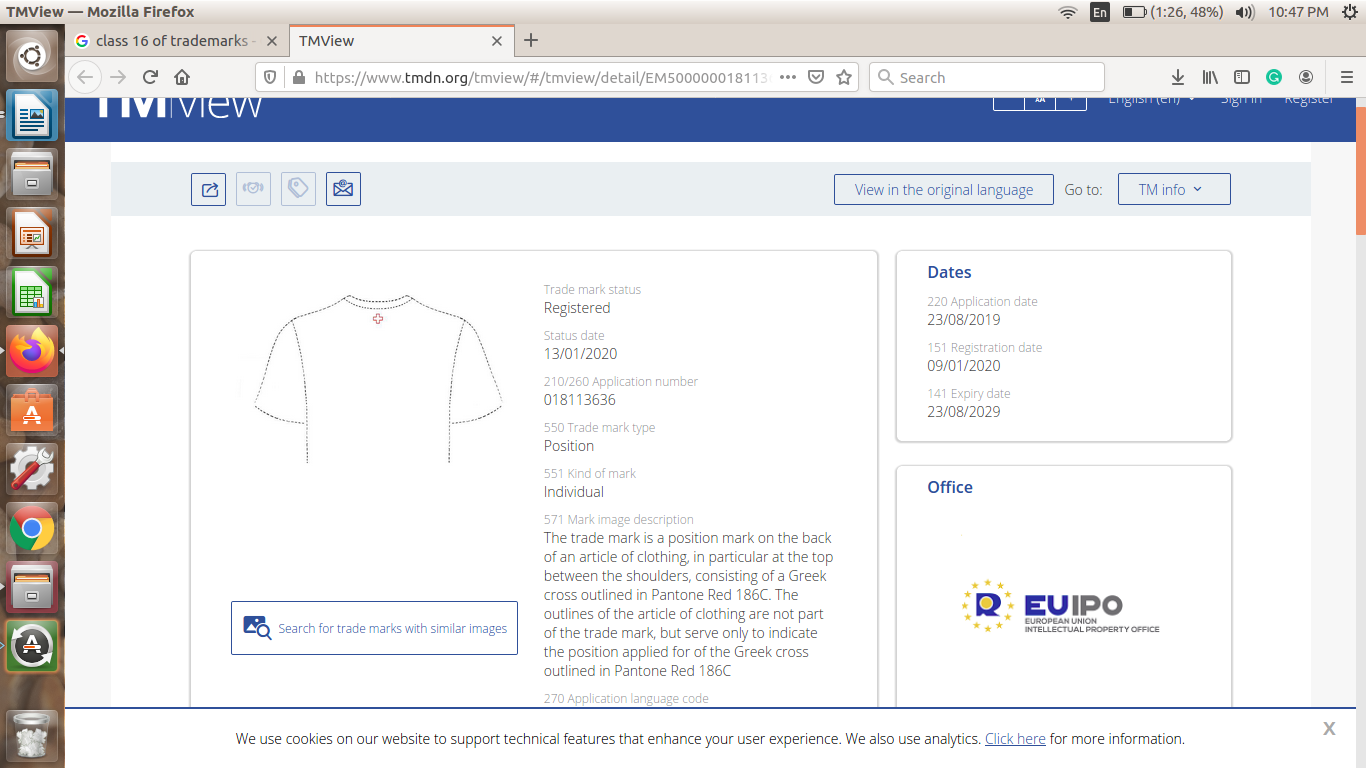The height and width of the screenshot is (768, 1366).
Task: Reload the page with the refresh icon
Action: [150, 77]
